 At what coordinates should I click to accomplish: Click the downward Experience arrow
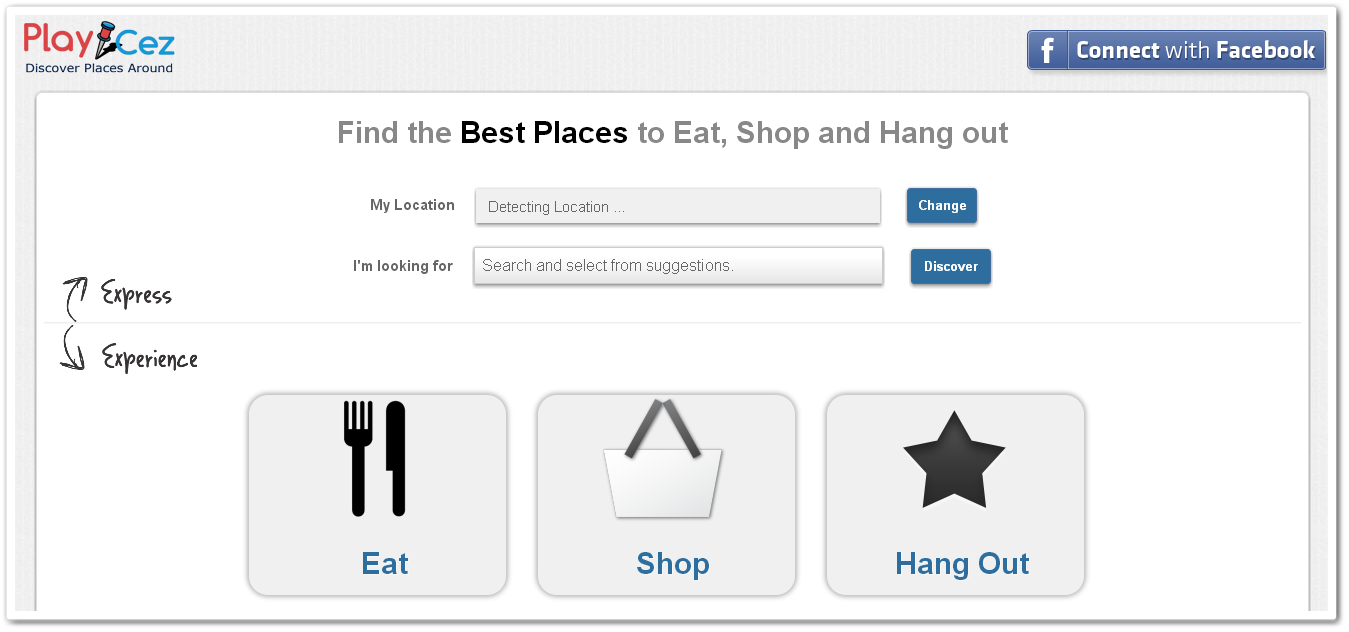(x=73, y=348)
